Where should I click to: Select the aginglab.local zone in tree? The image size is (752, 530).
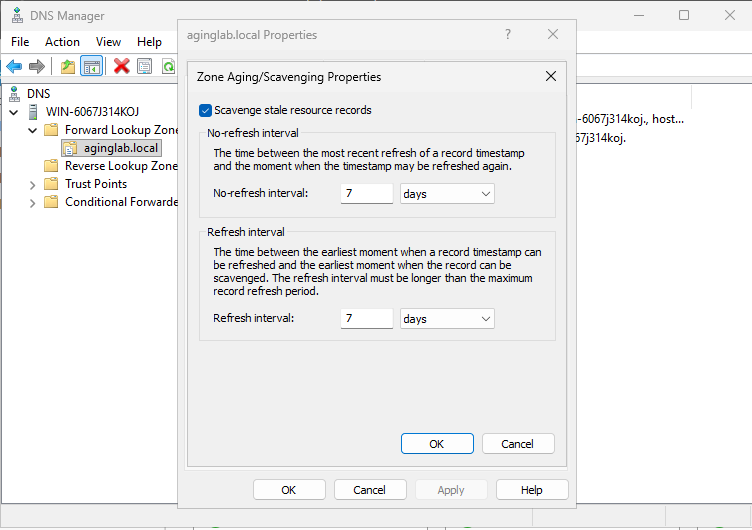click(x=111, y=148)
